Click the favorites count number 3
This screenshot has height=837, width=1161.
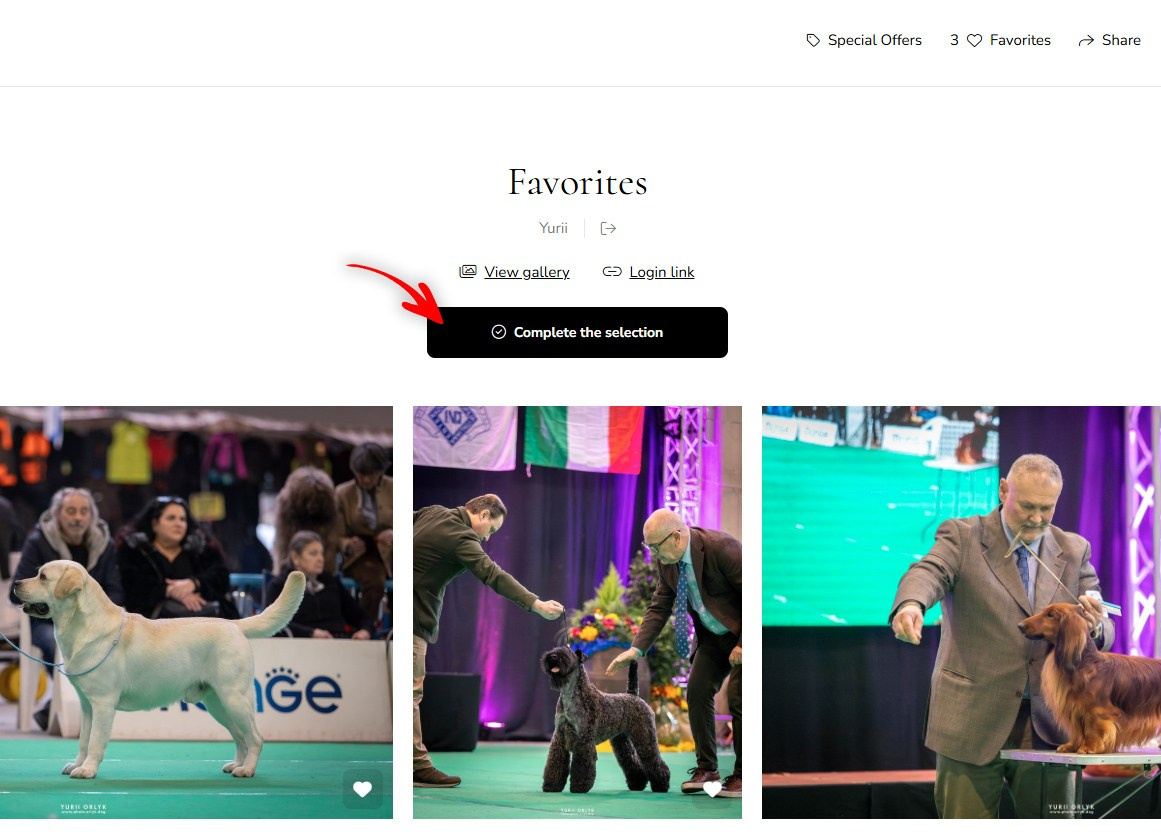point(954,41)
